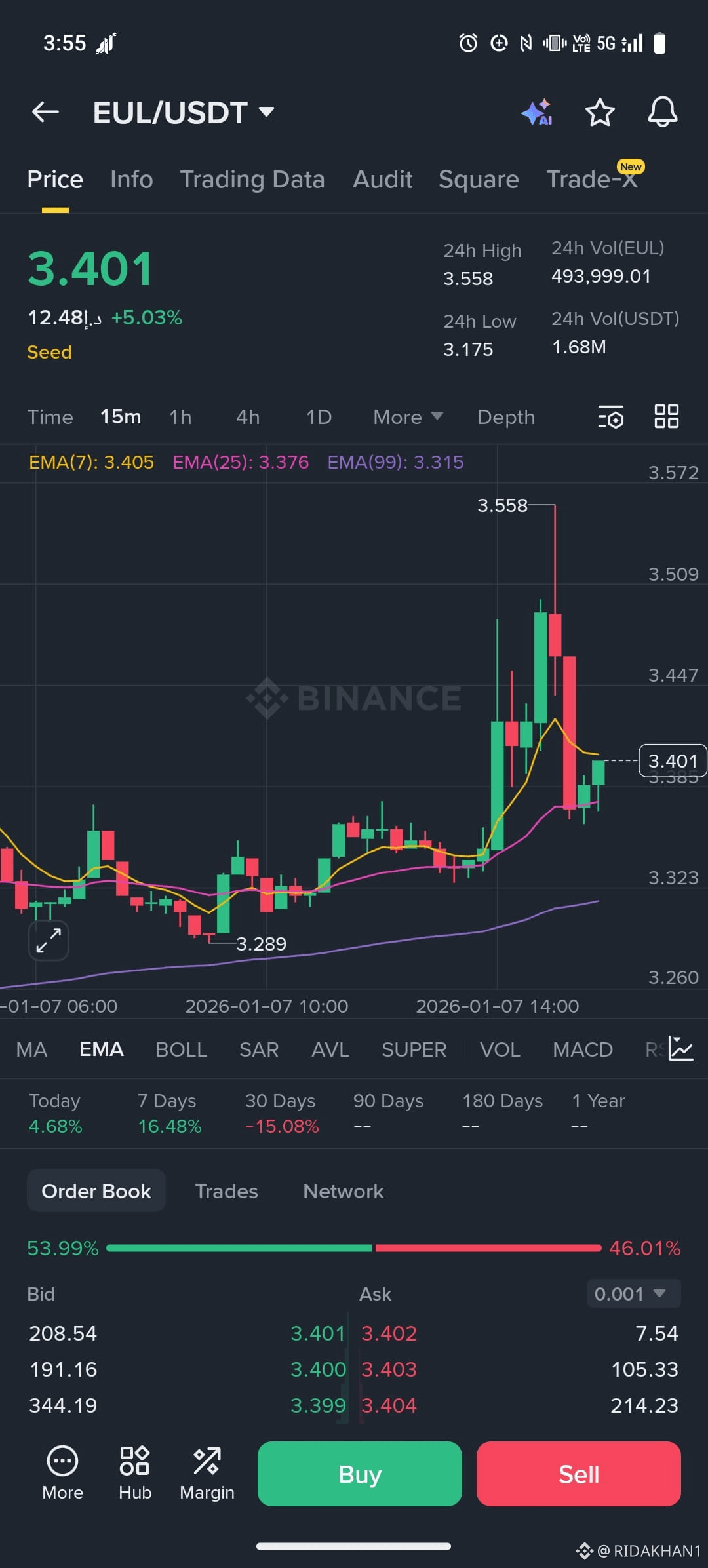Switch to the Info tab
Viewport: 708px width, 1568px height.
click(x=132, y=180)
